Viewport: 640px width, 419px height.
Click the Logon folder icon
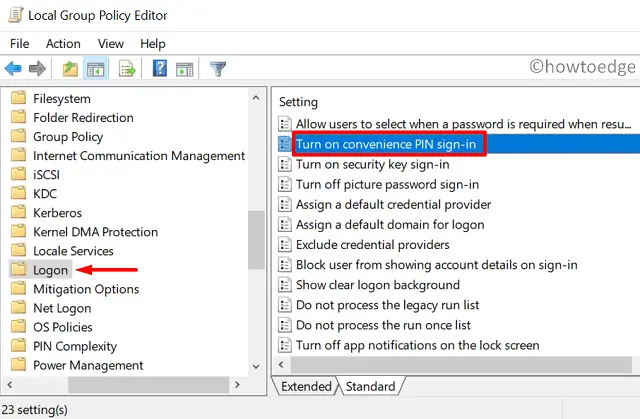[x=18, y=269]
